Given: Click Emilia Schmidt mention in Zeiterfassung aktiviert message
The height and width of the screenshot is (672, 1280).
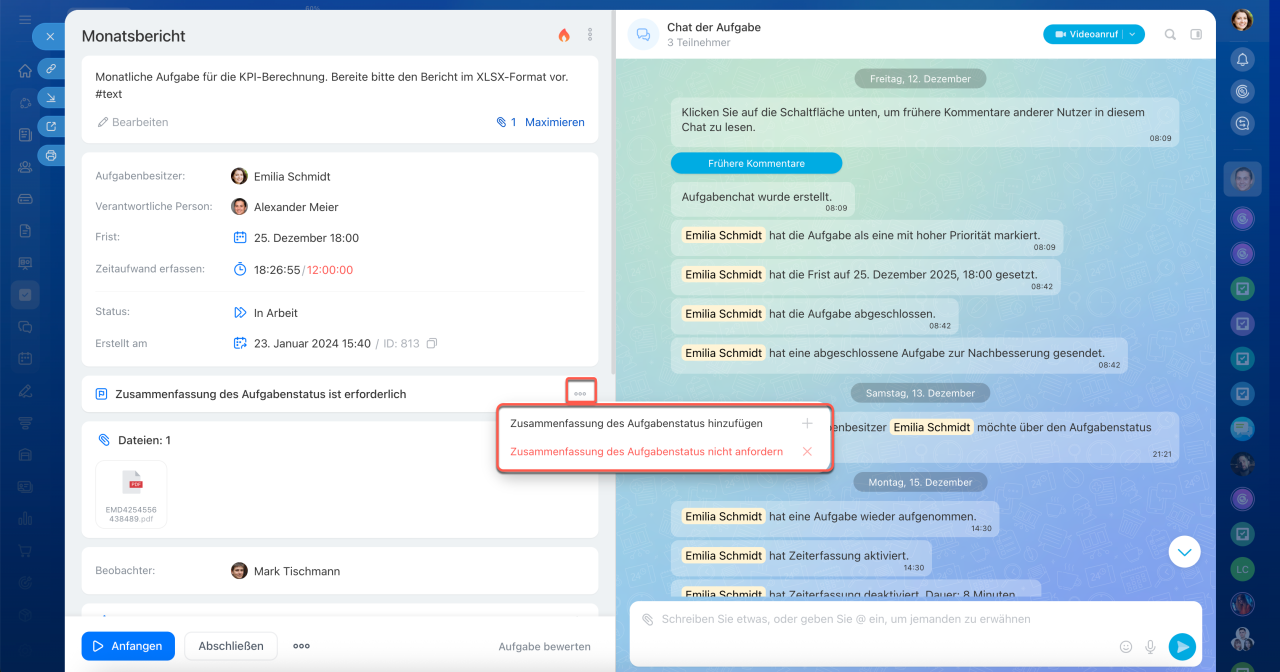Looking at the screenshot, I should [723, 555].
